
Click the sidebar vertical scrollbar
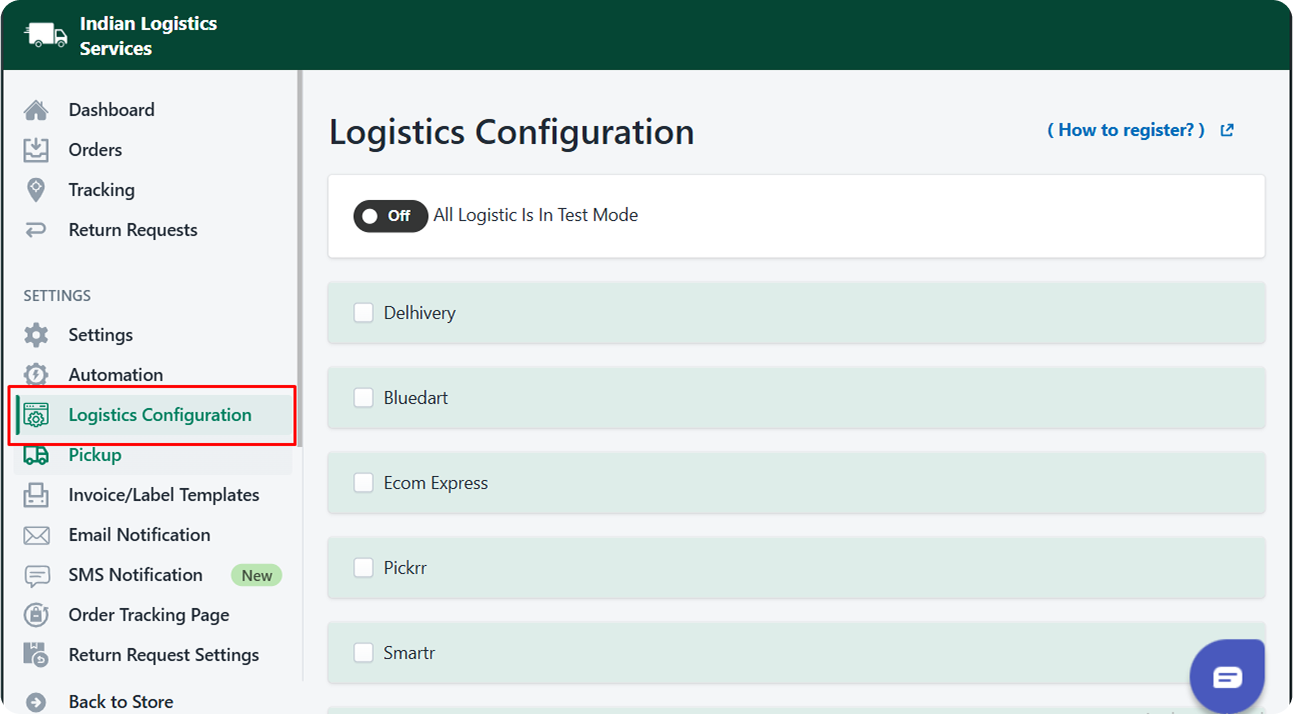tap(299, 260)
